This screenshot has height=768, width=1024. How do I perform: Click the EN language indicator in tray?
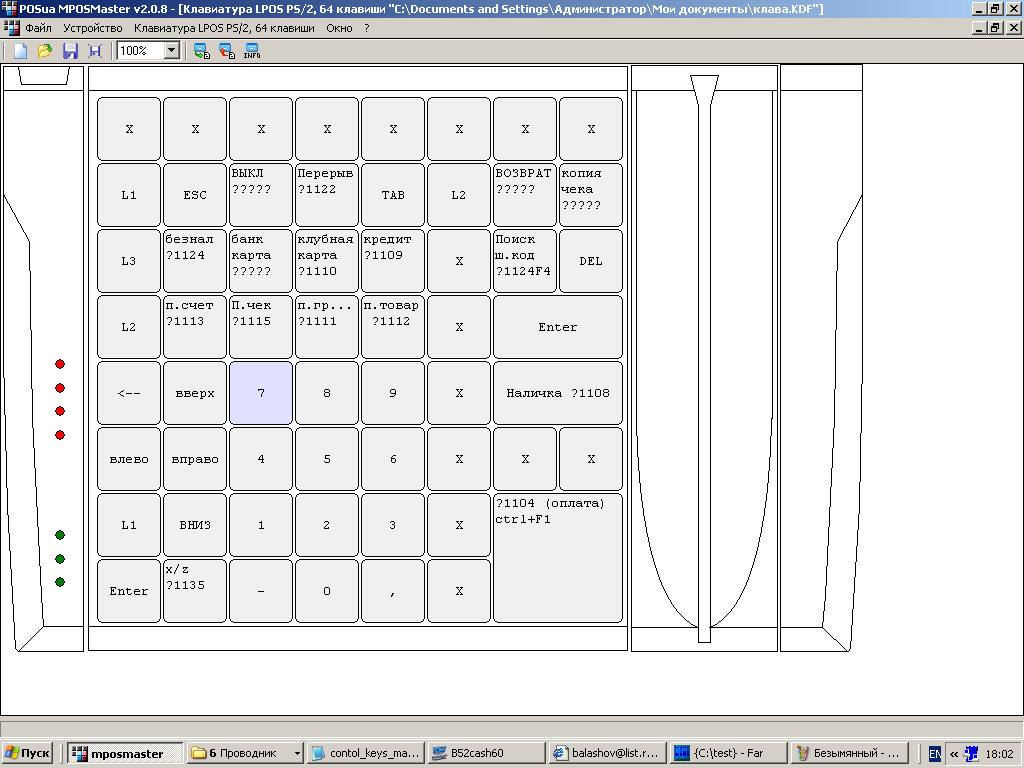[x=934, y=753]
